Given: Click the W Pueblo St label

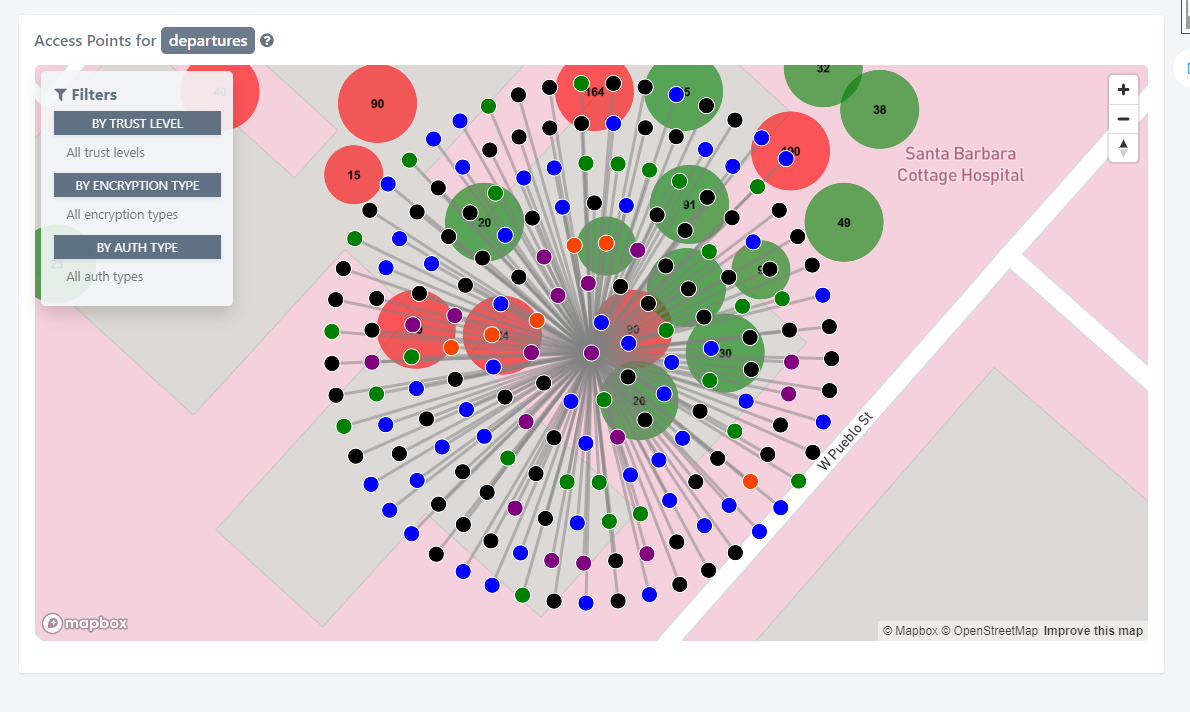Looking at the screenshot, I should pyautogui.click(x=845, y=441).
